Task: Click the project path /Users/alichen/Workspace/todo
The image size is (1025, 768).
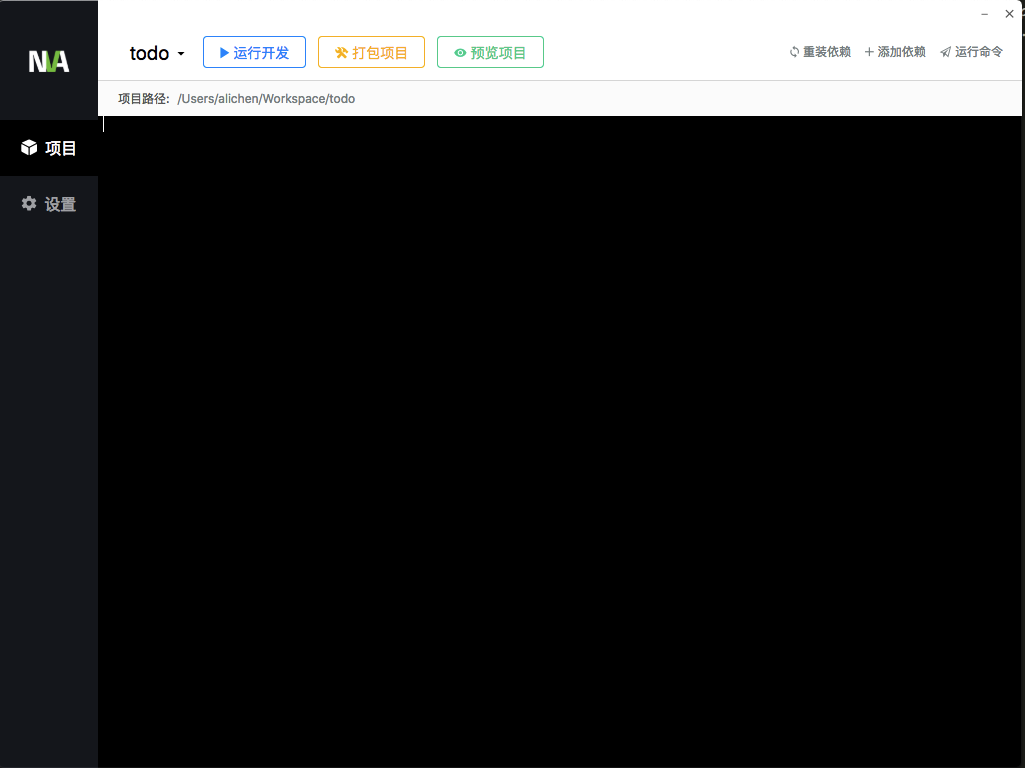Action: point(266,99)
